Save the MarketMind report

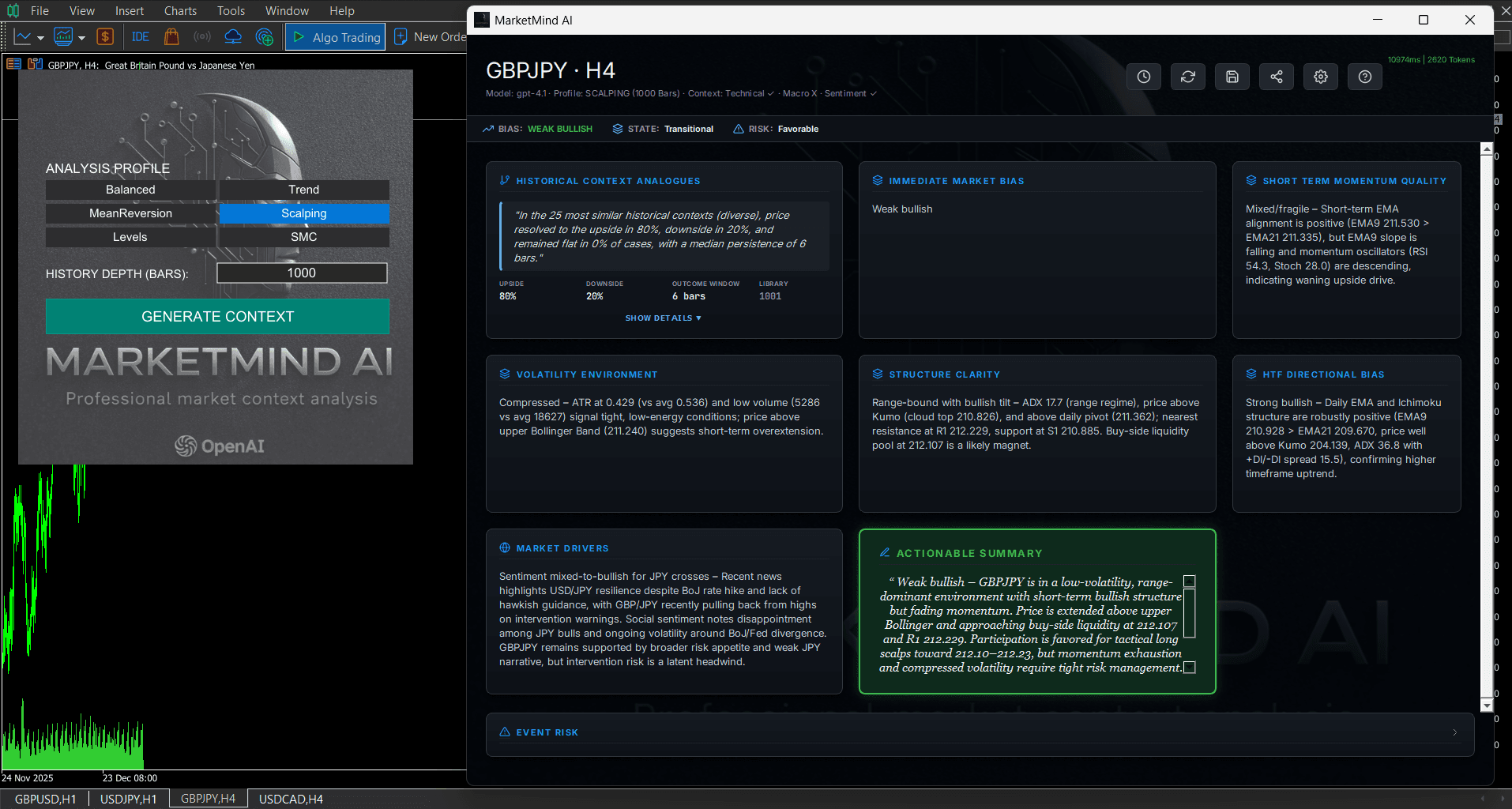pos(1232,77)
